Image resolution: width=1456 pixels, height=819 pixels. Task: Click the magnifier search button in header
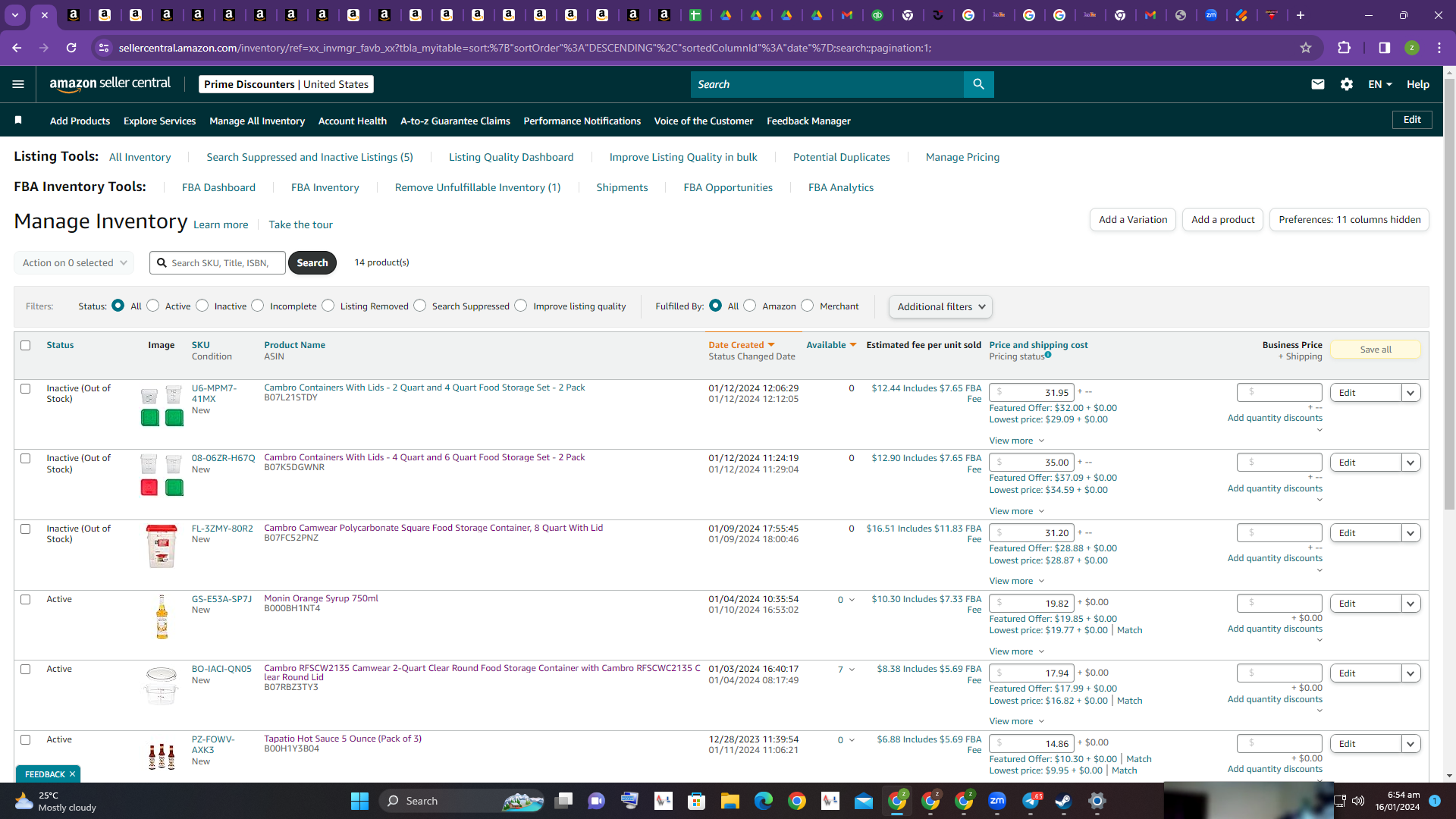[x=978, y=84]
